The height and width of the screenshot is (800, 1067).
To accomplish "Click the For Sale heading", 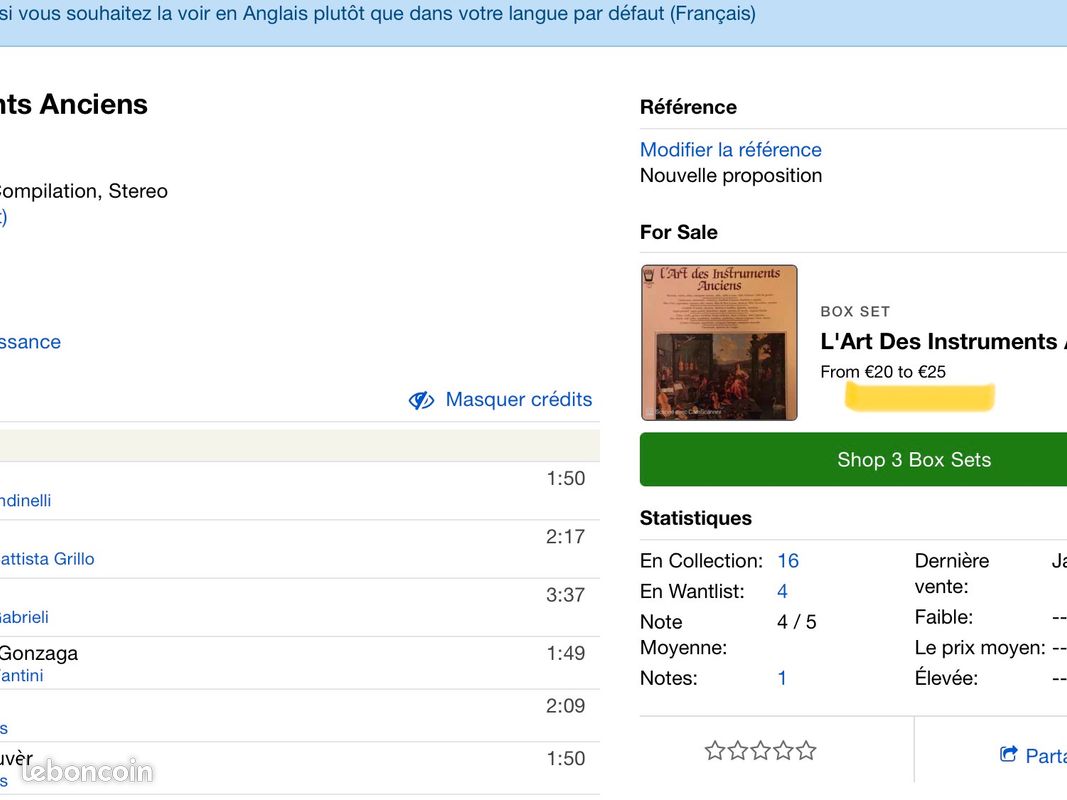I will pos(678,233).
